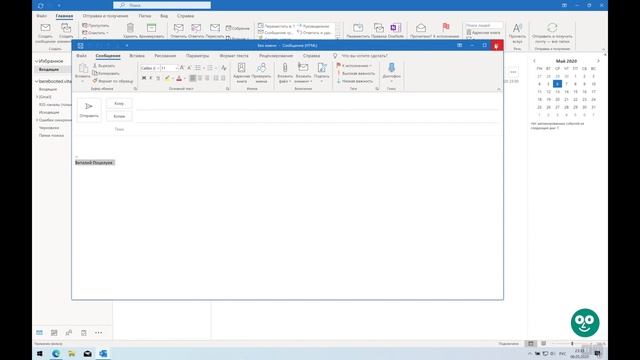640x360 pixels.
Task: Toggle align right paragraph button
Action: click(207, 78)
